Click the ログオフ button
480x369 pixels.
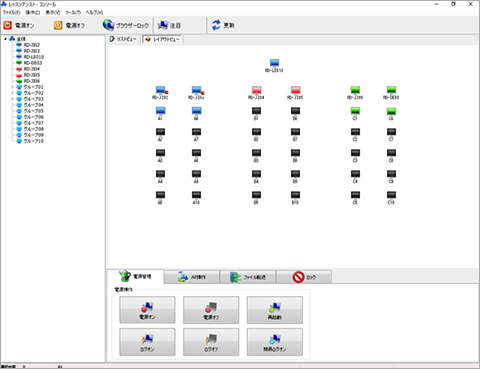pyautogui.click(x=211, y=342)
